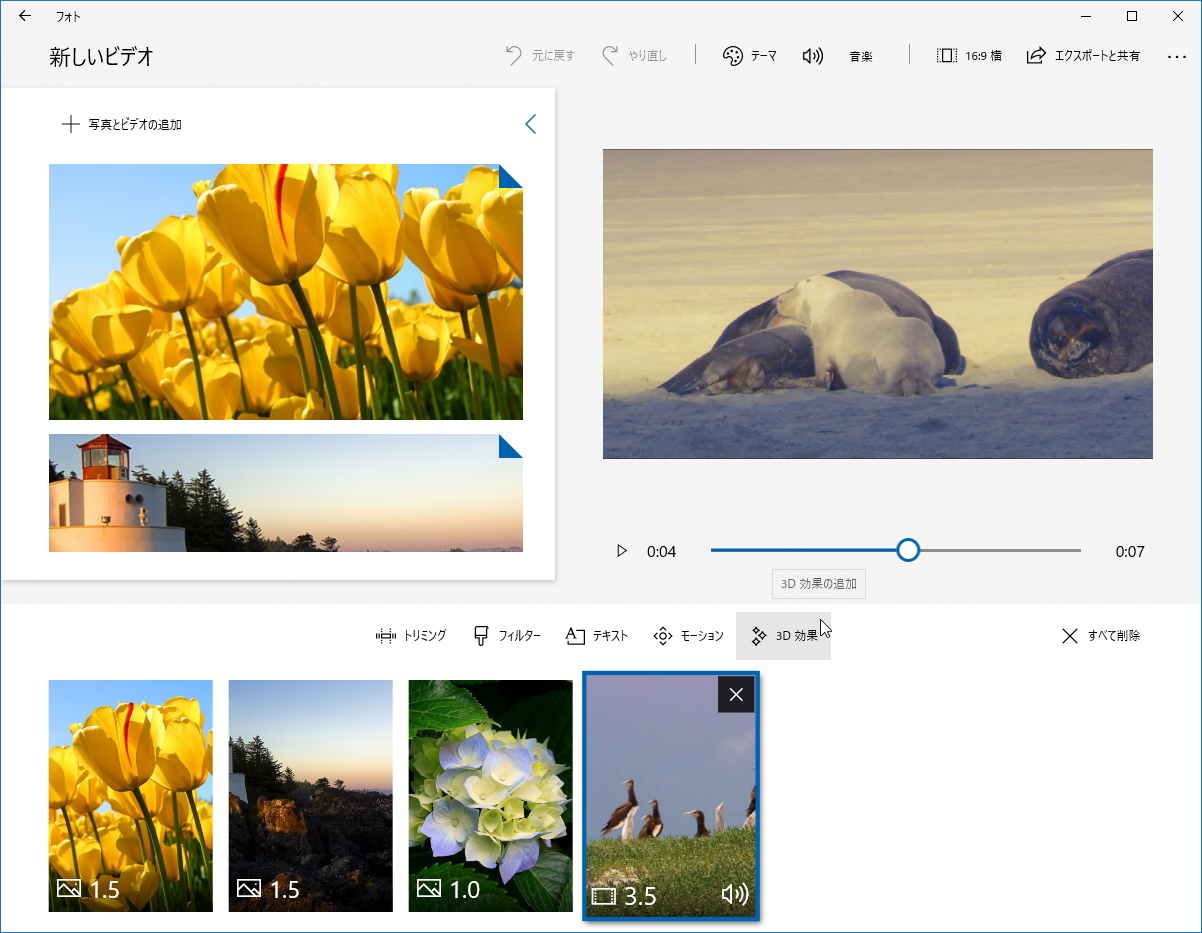Select the tulips storyboard clip
The width and height of the screenshot is (1202, 933).
tap(131, 796)
